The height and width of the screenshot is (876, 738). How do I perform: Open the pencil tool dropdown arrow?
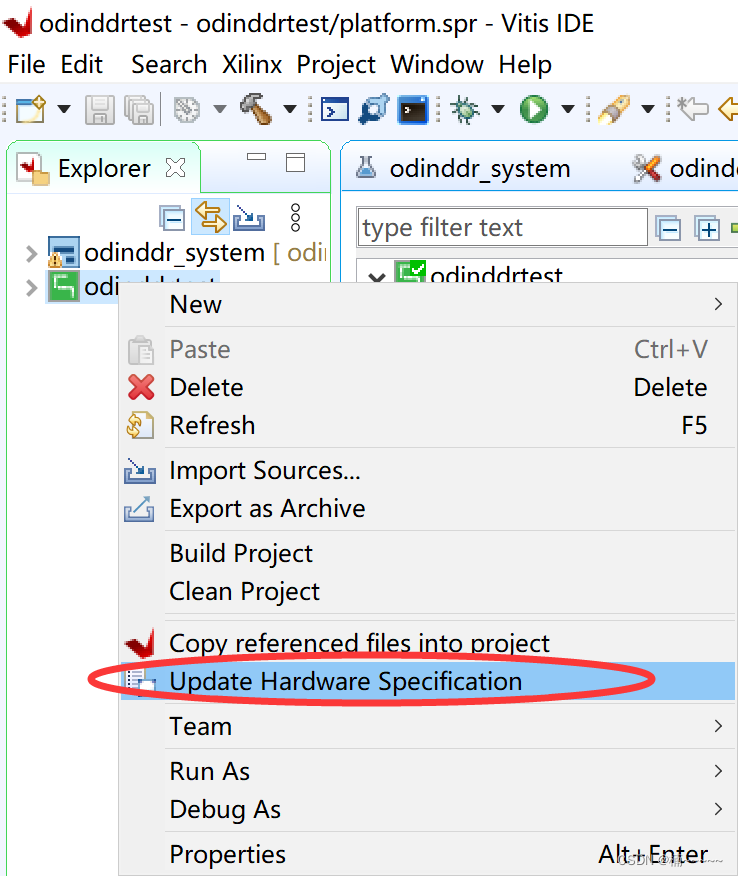coord(647,109)
